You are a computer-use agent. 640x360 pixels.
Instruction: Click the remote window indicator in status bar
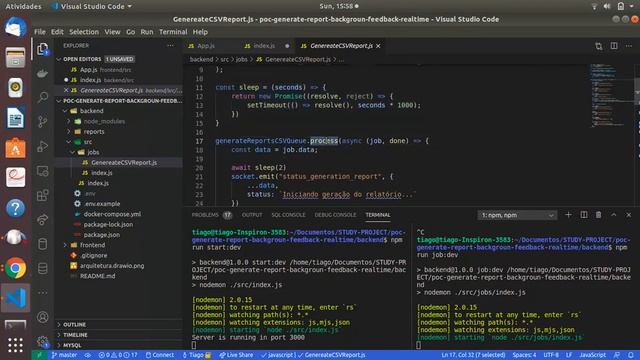[x=40, y=355]
